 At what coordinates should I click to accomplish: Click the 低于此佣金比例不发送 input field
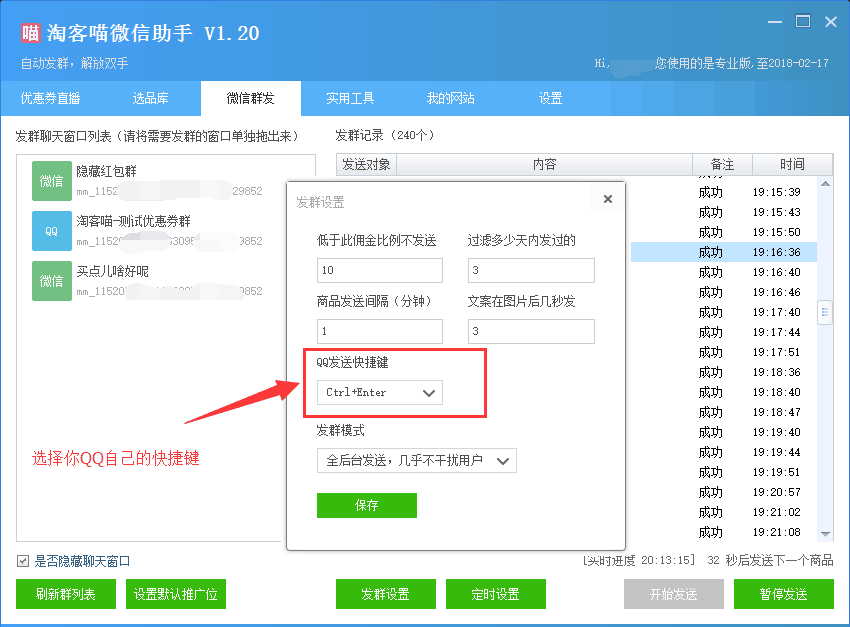pyautogui.click(x=379, y=270)
